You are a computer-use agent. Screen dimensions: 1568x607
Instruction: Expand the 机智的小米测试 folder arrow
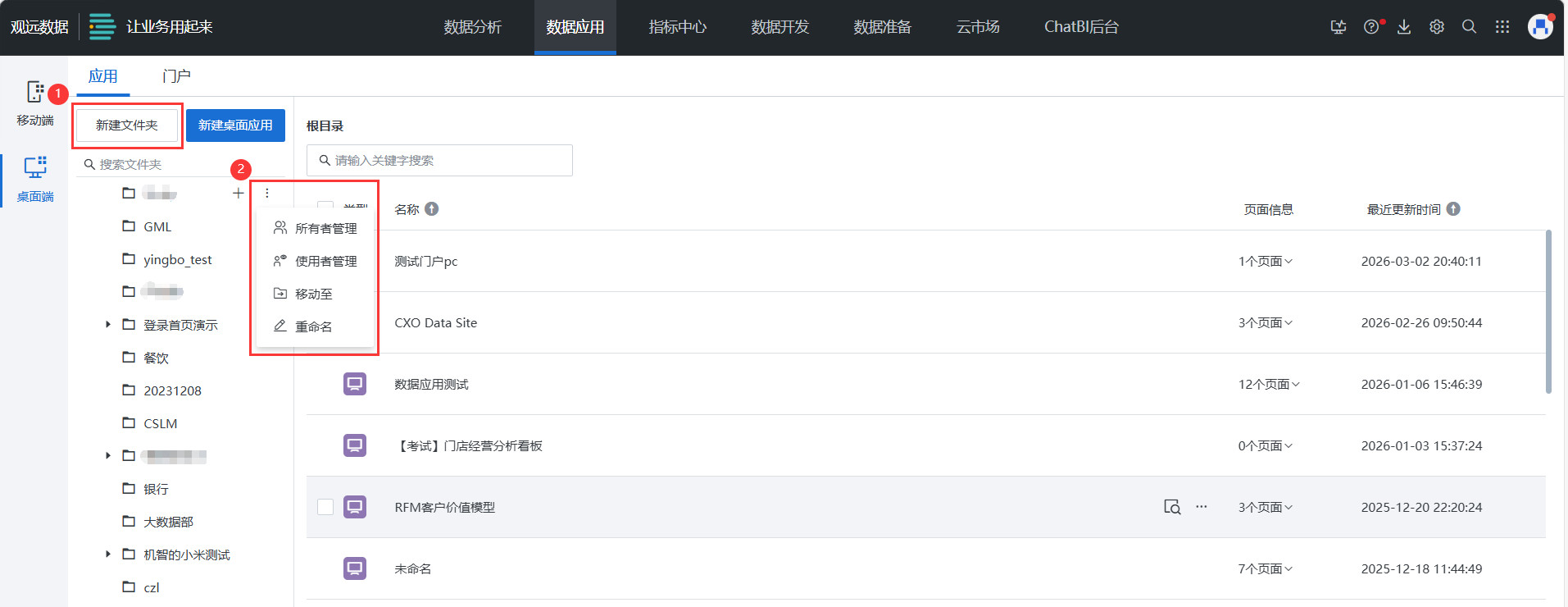coord(108,555)
